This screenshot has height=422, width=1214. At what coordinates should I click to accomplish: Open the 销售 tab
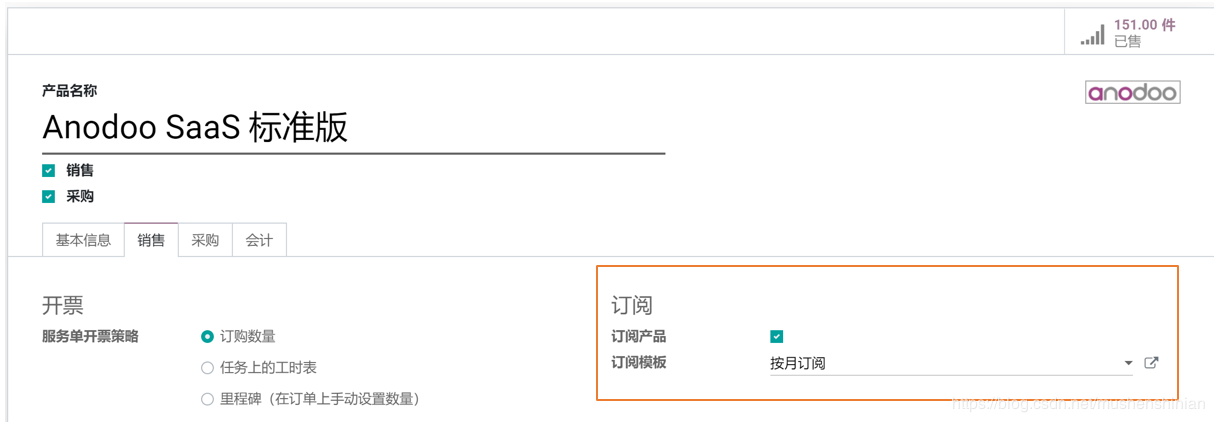click(151, 240)
